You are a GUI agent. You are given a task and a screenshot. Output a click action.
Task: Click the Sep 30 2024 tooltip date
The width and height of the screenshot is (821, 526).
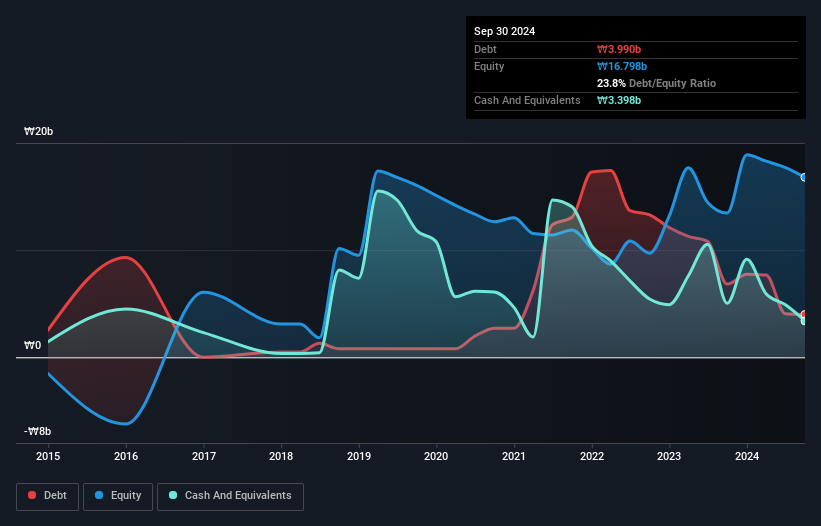[504, 31]
